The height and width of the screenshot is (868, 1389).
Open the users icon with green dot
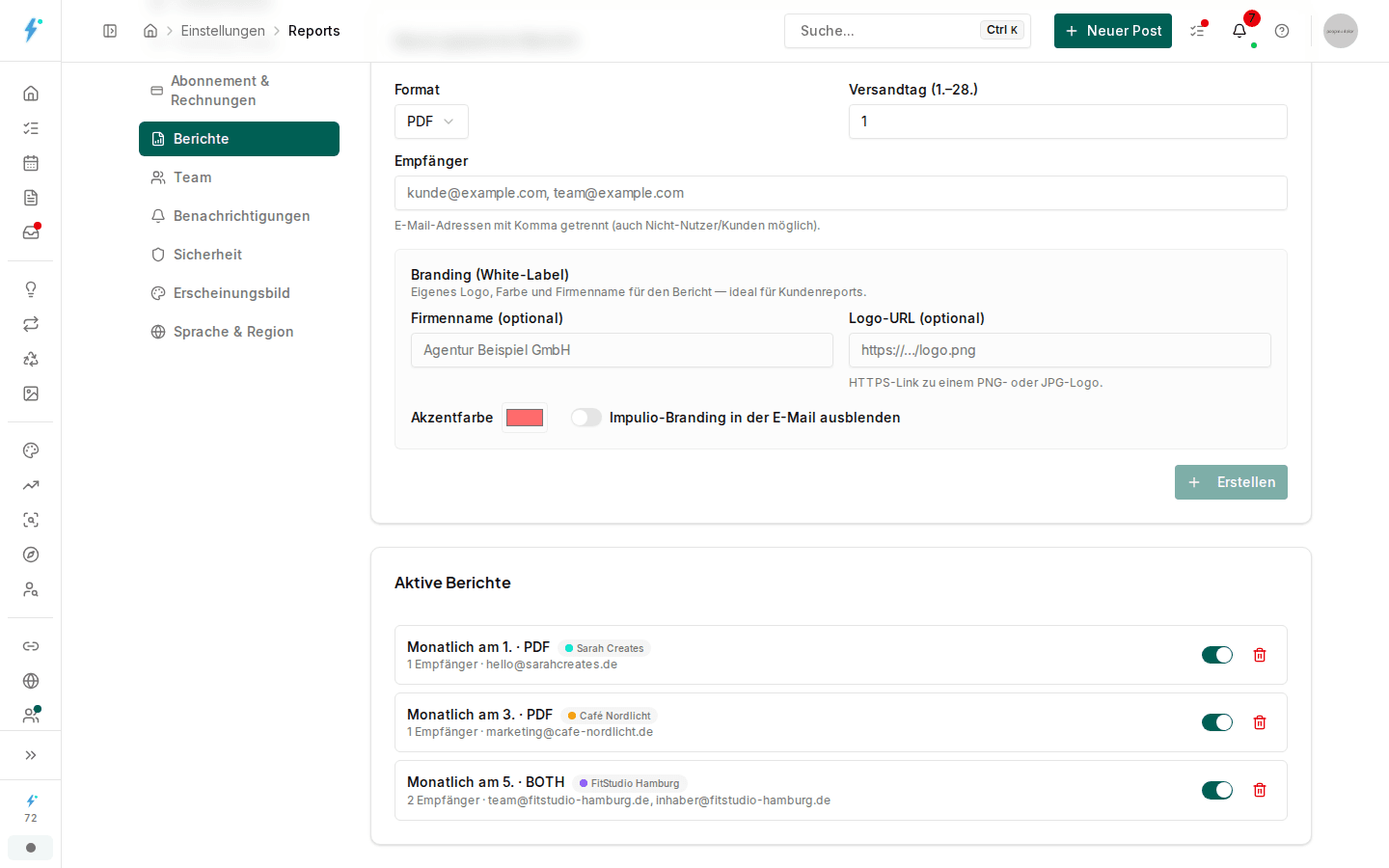coord(31,716)
